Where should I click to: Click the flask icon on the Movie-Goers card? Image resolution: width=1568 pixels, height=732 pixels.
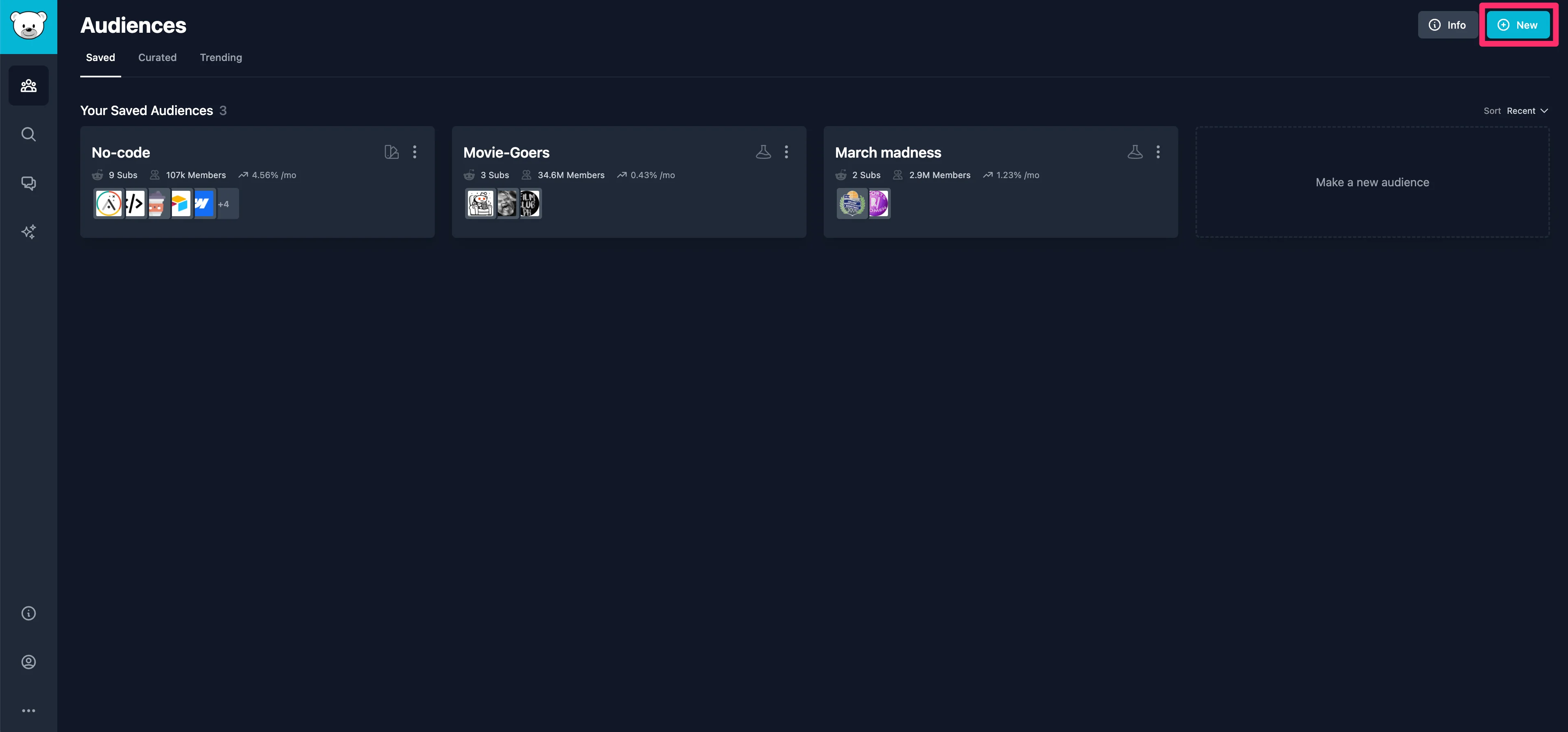(763, 152)
